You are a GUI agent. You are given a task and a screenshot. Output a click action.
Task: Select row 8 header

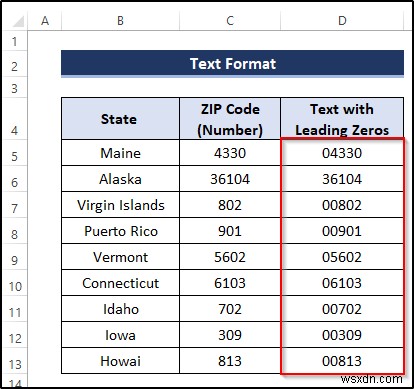[x=14, y=231]
